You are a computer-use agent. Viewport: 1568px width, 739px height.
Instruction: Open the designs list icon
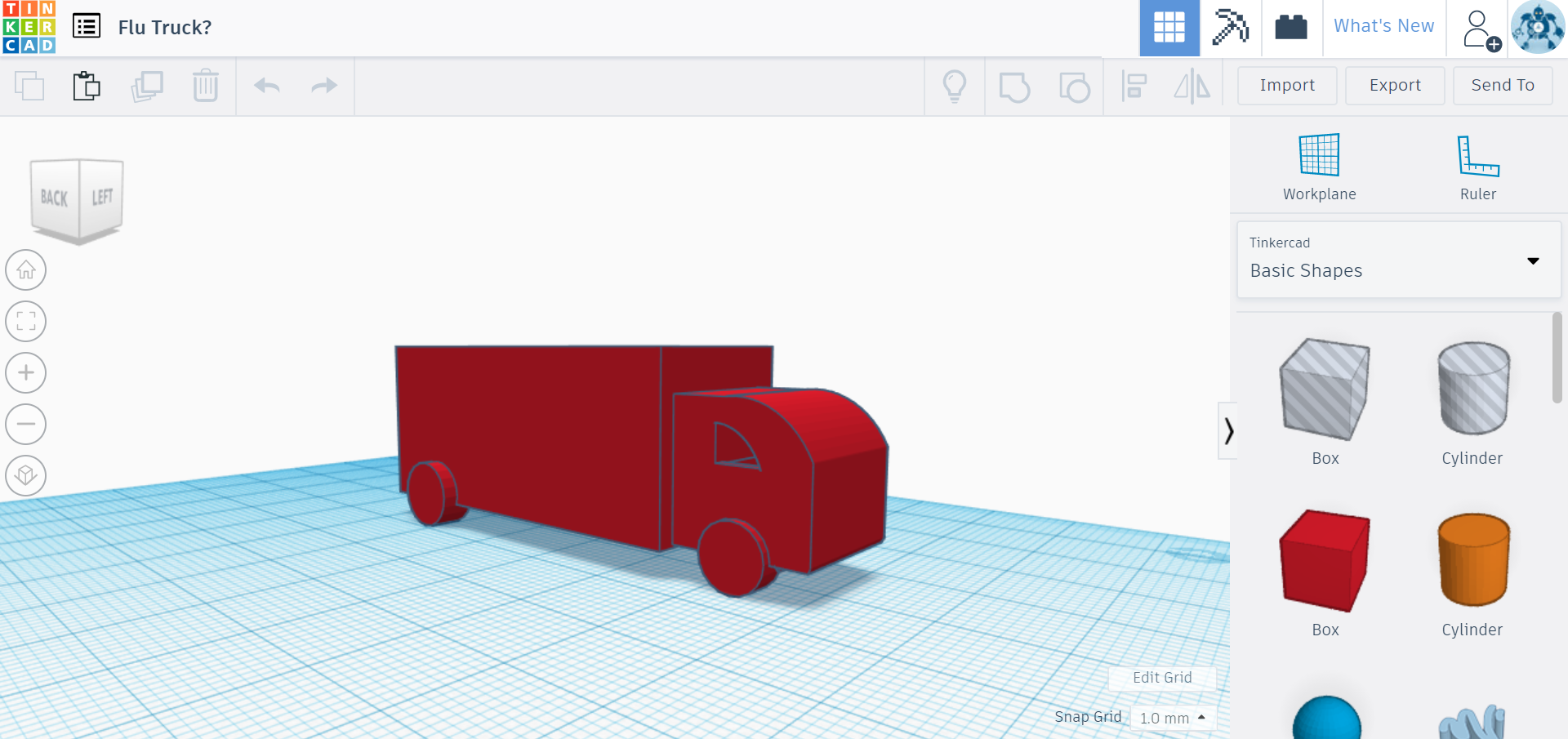87,26
